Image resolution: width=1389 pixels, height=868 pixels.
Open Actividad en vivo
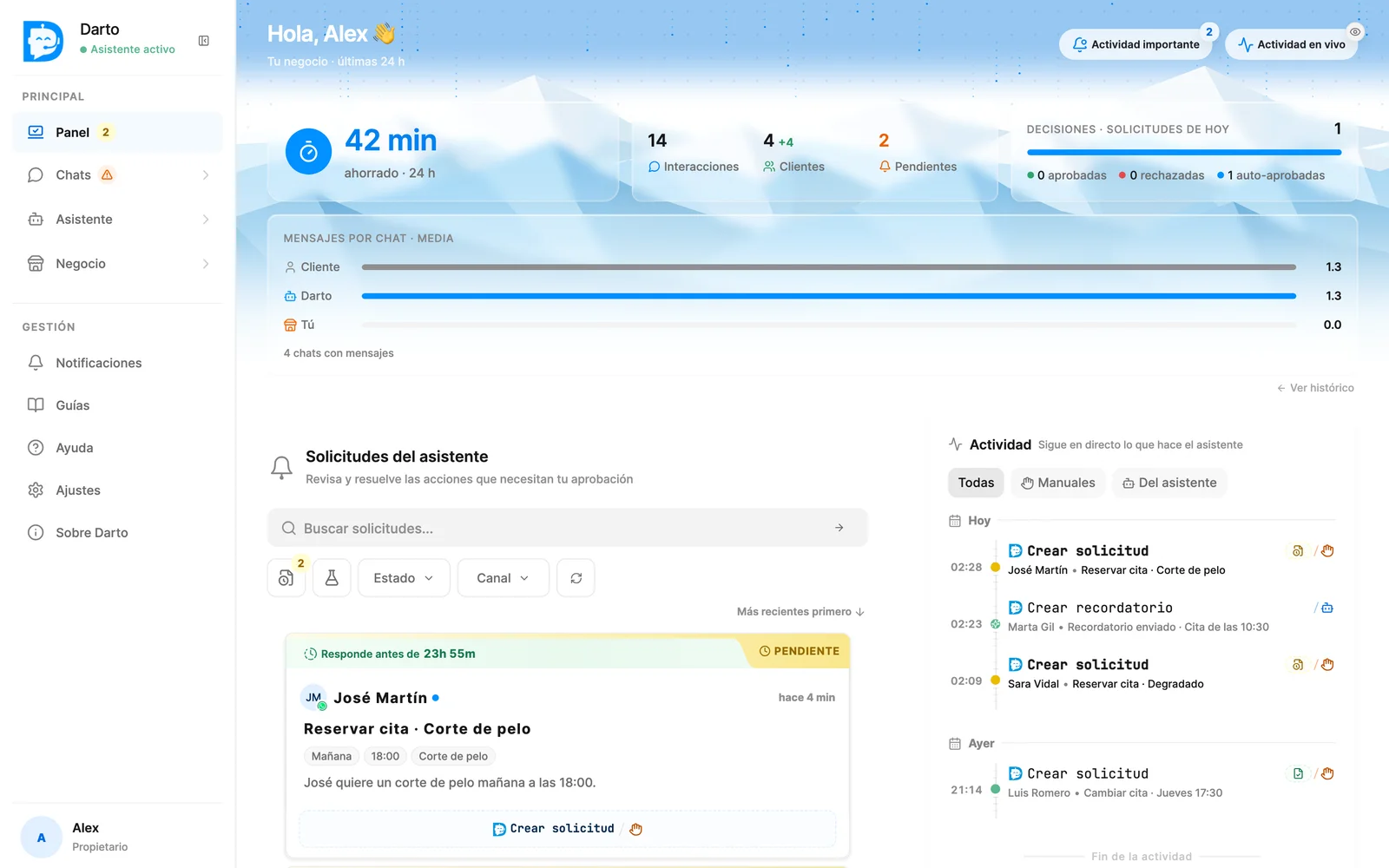click(1291, 44)
